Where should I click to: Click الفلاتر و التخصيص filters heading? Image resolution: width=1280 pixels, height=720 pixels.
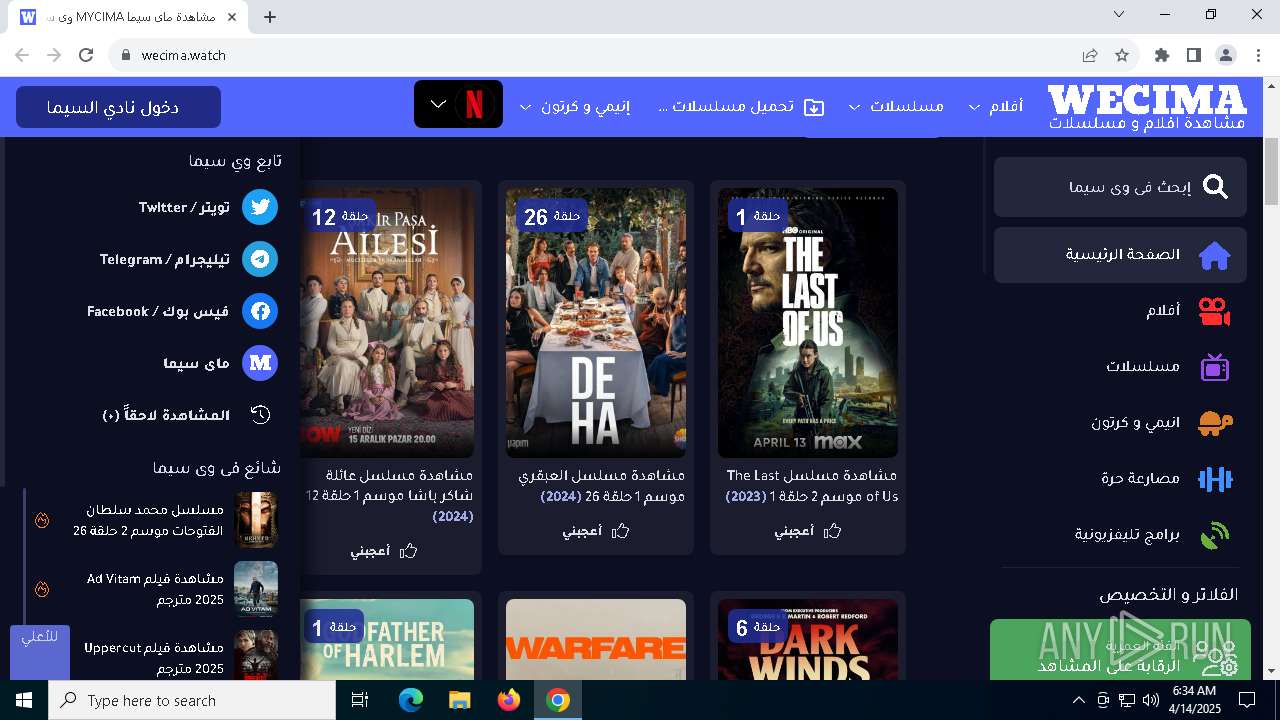(x=1169, y=594)
